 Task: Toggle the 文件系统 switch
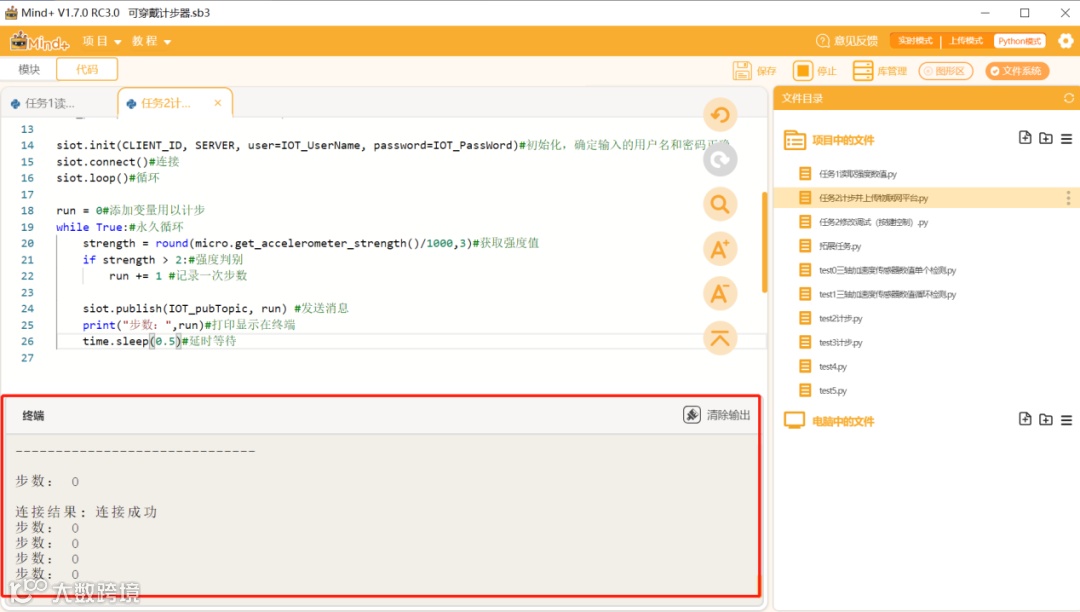tap(1017, 71)
